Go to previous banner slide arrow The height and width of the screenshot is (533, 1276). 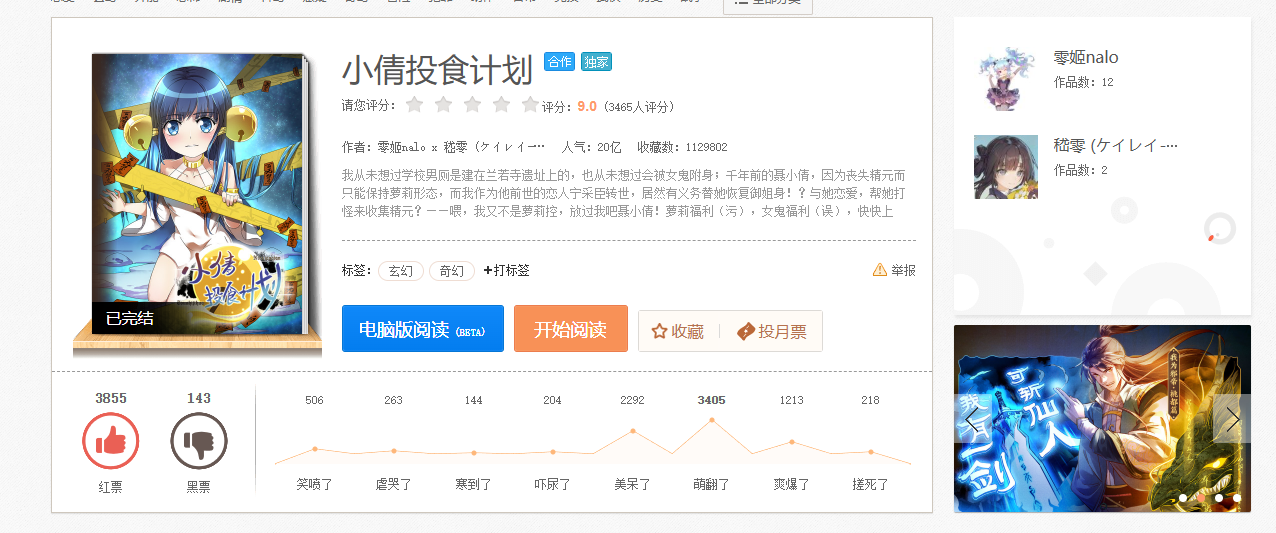click(x=973, y=419)
